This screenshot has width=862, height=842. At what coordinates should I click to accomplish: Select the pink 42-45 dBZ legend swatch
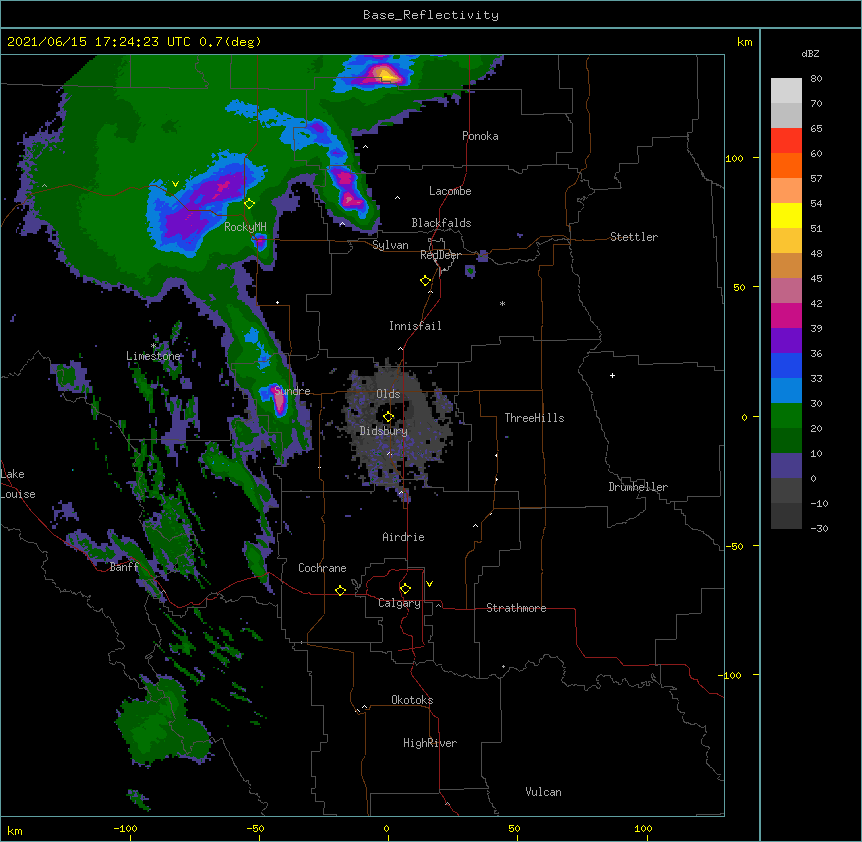786,290
